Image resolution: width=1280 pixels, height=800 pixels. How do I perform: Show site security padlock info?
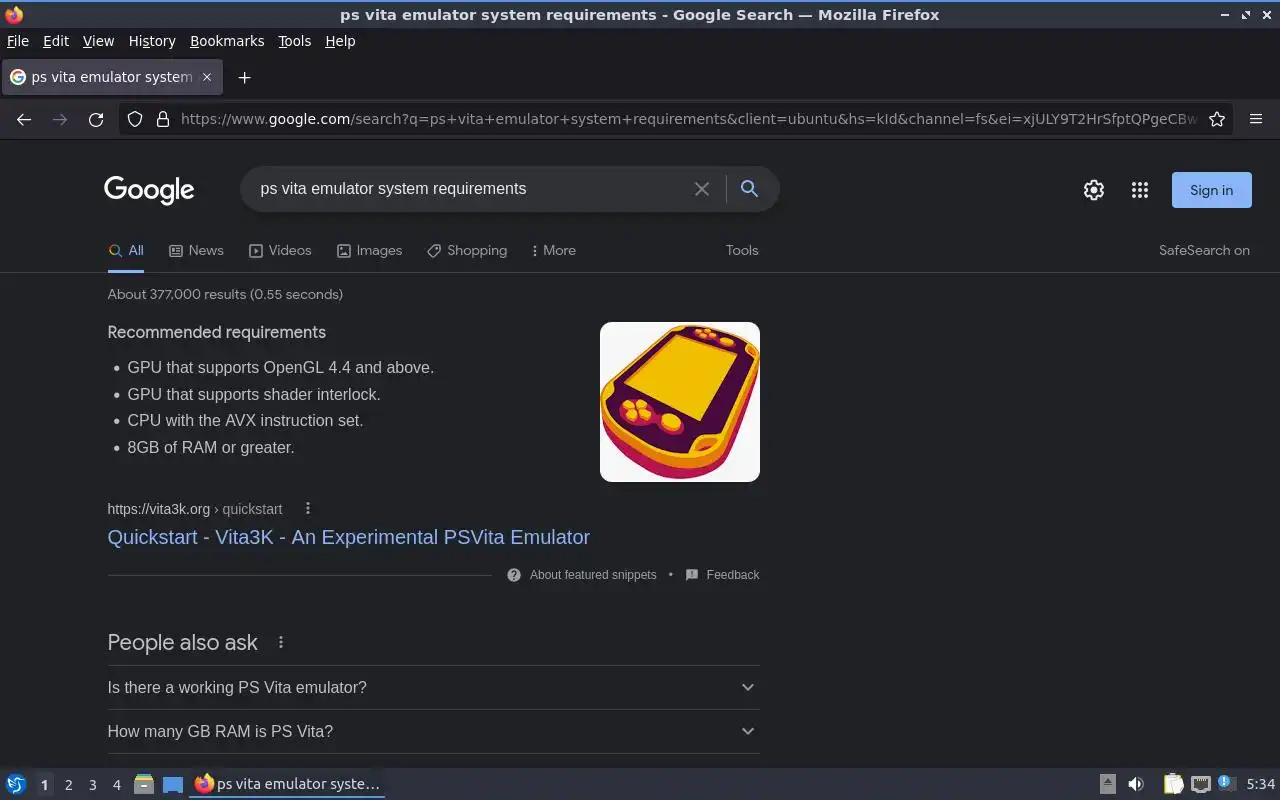coord(163,119)
